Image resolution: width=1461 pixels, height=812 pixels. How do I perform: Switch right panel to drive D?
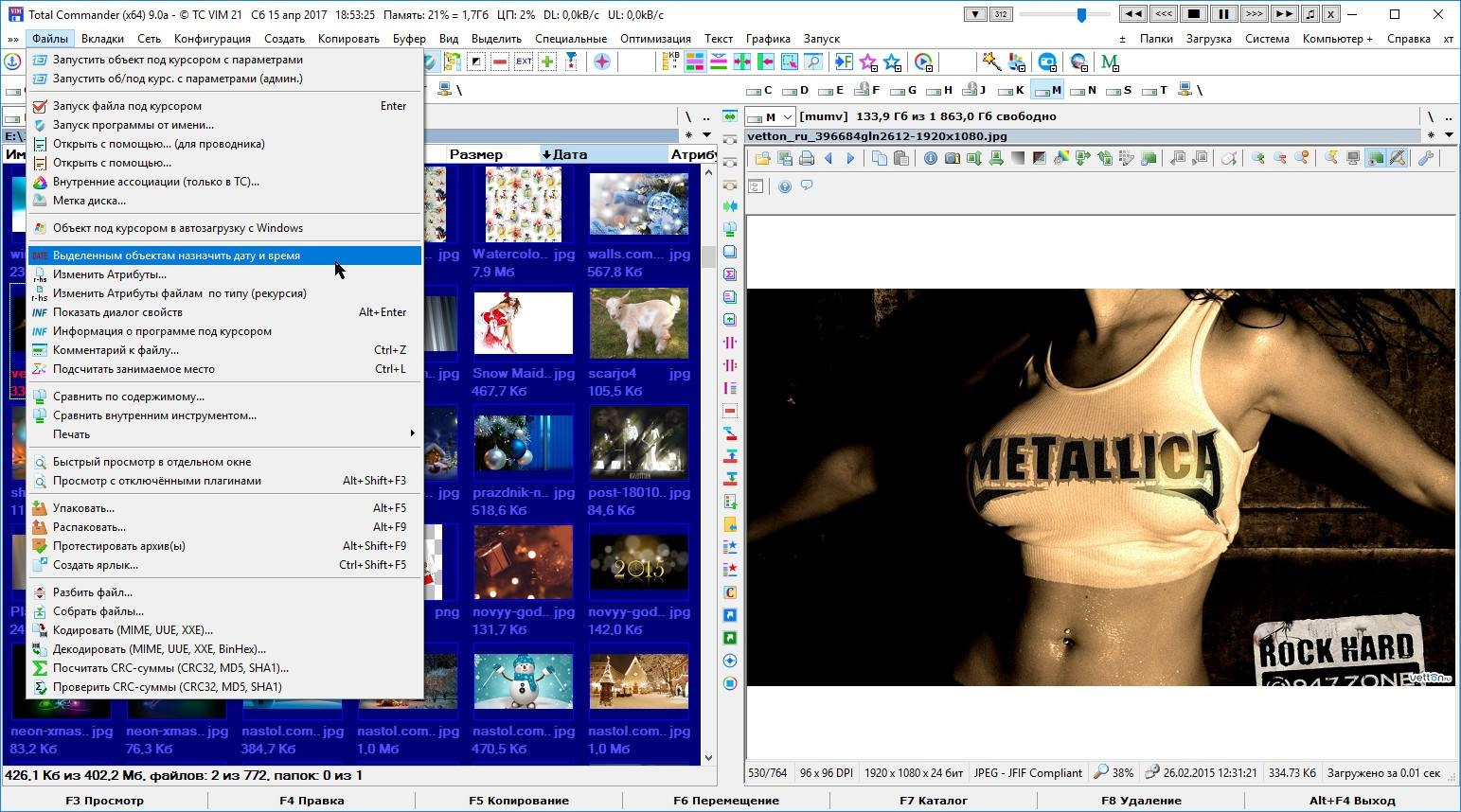(x=796, y=90)
